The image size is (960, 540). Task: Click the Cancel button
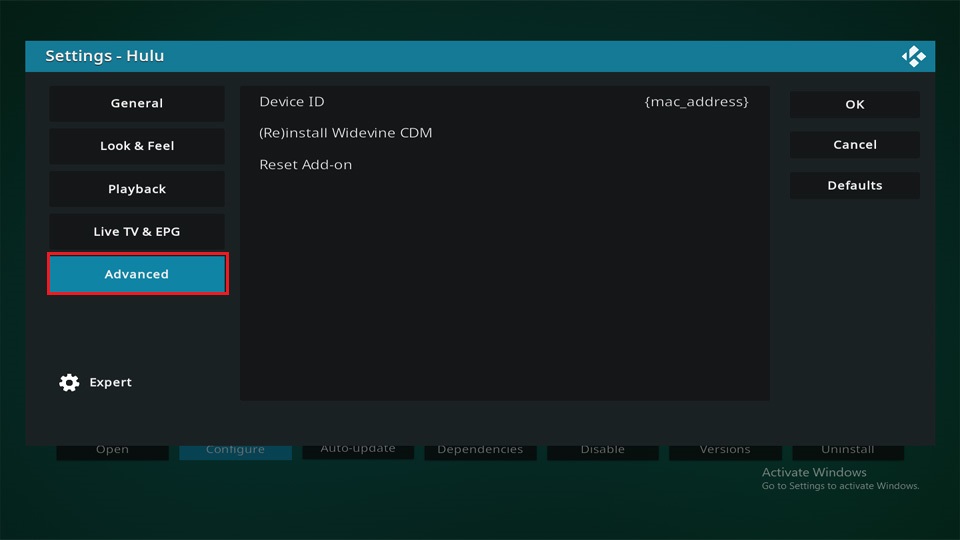855,144
